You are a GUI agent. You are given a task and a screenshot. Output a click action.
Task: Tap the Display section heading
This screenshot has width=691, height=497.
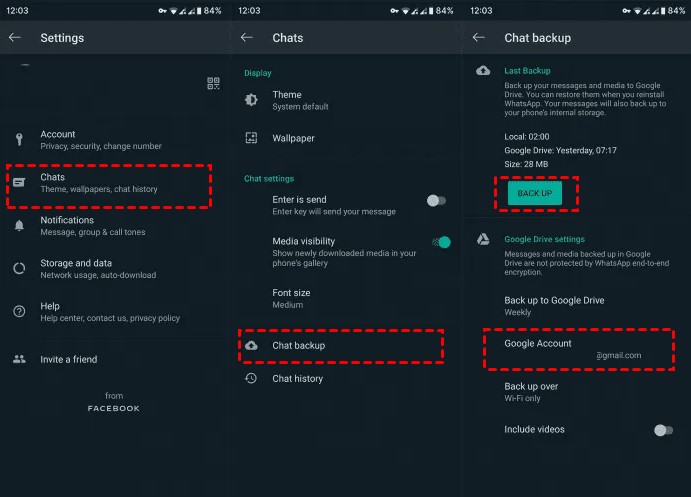point(258,73)
